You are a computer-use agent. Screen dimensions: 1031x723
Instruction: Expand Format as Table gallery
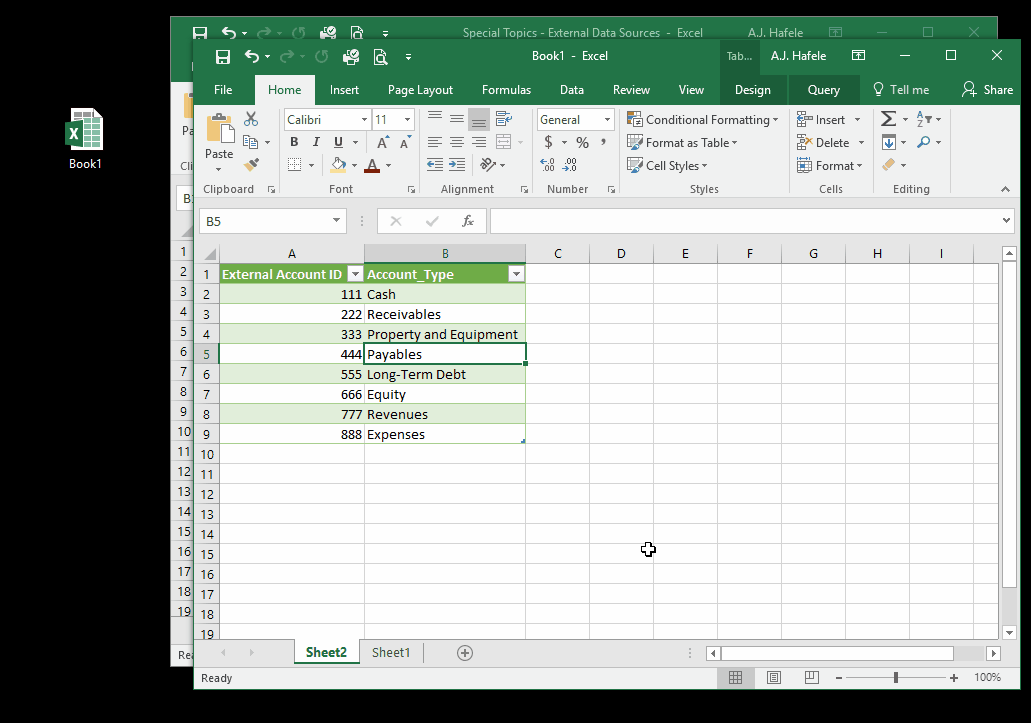[x=682, y=143]
